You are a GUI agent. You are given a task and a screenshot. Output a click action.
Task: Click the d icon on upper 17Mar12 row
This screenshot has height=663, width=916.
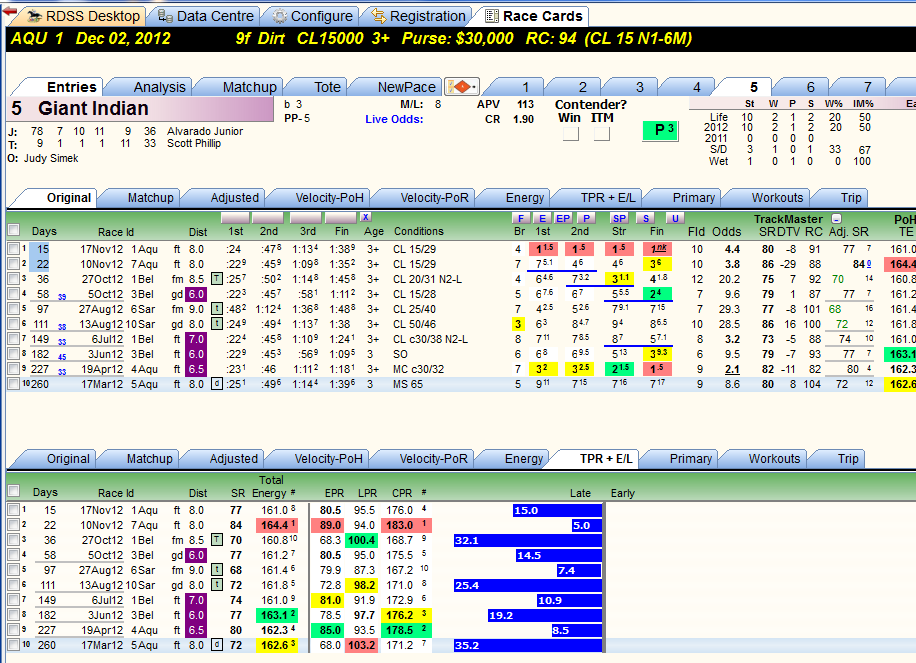pos(216,384)
